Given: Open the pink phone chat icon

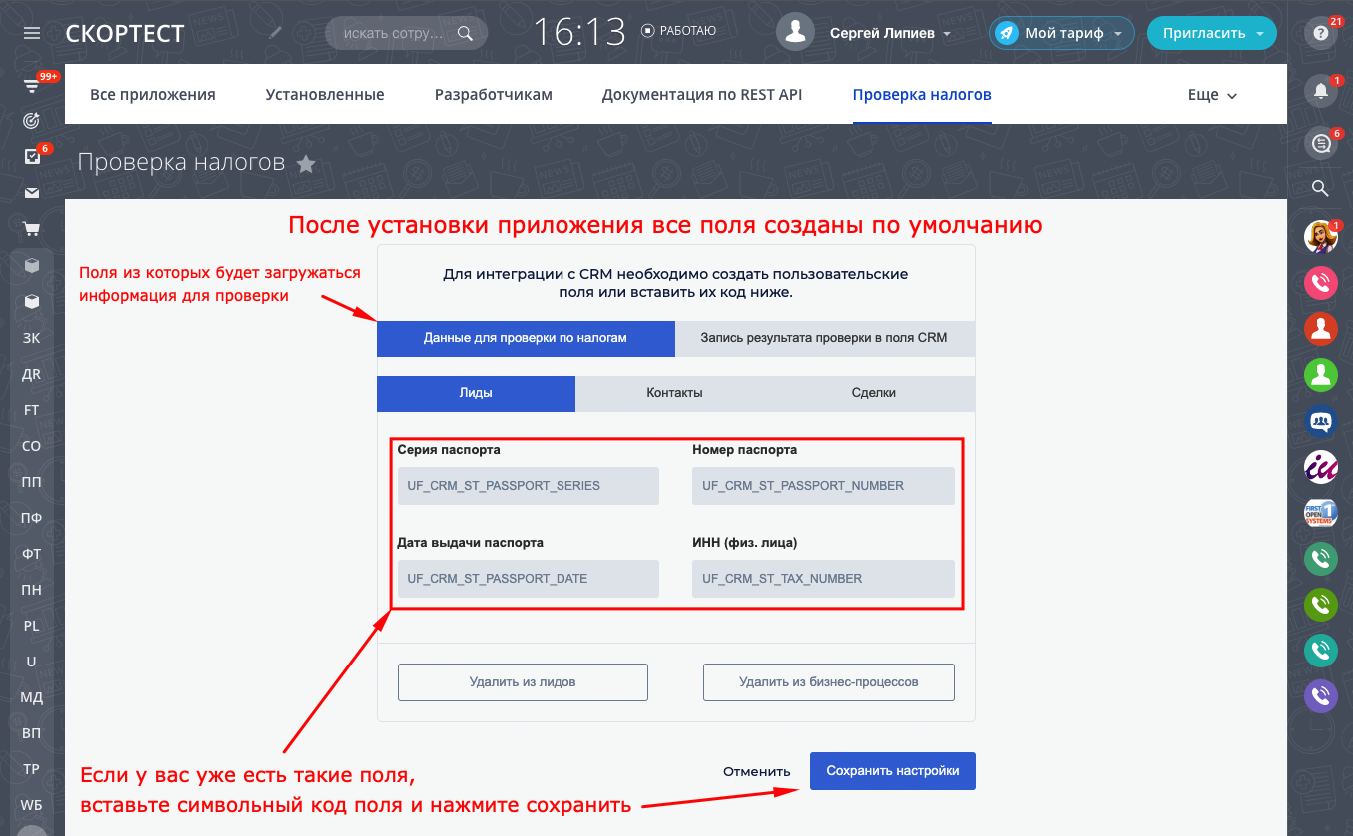Looking at the screenshot, I should click(1321, 282).
